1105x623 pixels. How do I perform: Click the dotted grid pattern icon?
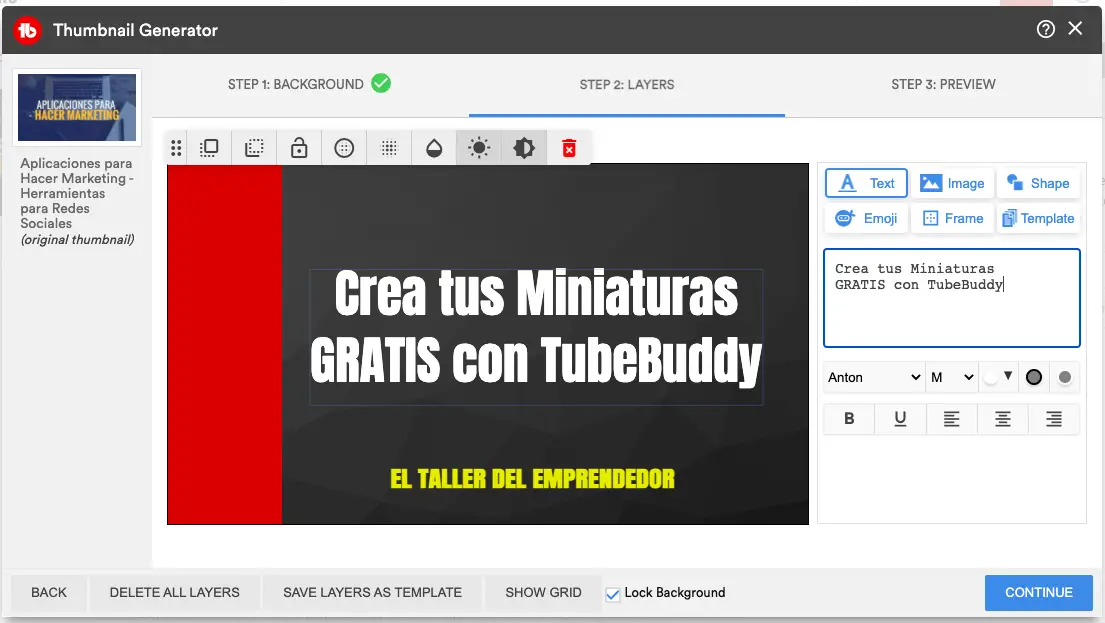pyautogui.click(x=389, y=148)
